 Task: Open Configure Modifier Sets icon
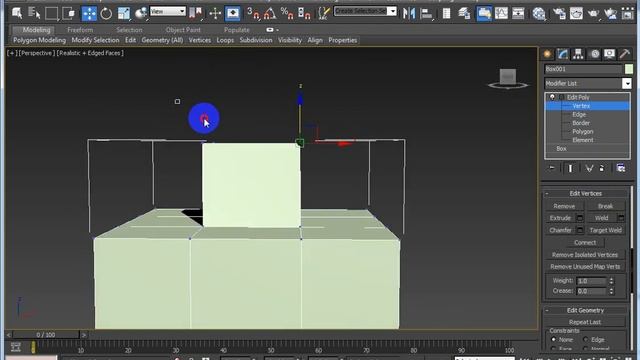[621, 168]
